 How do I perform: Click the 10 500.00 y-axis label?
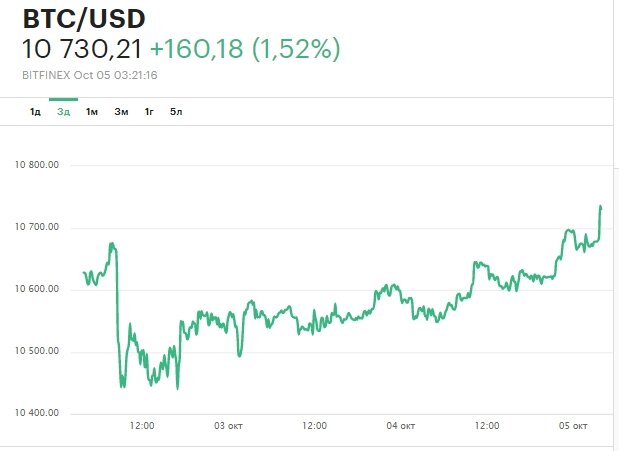point(37,351)
